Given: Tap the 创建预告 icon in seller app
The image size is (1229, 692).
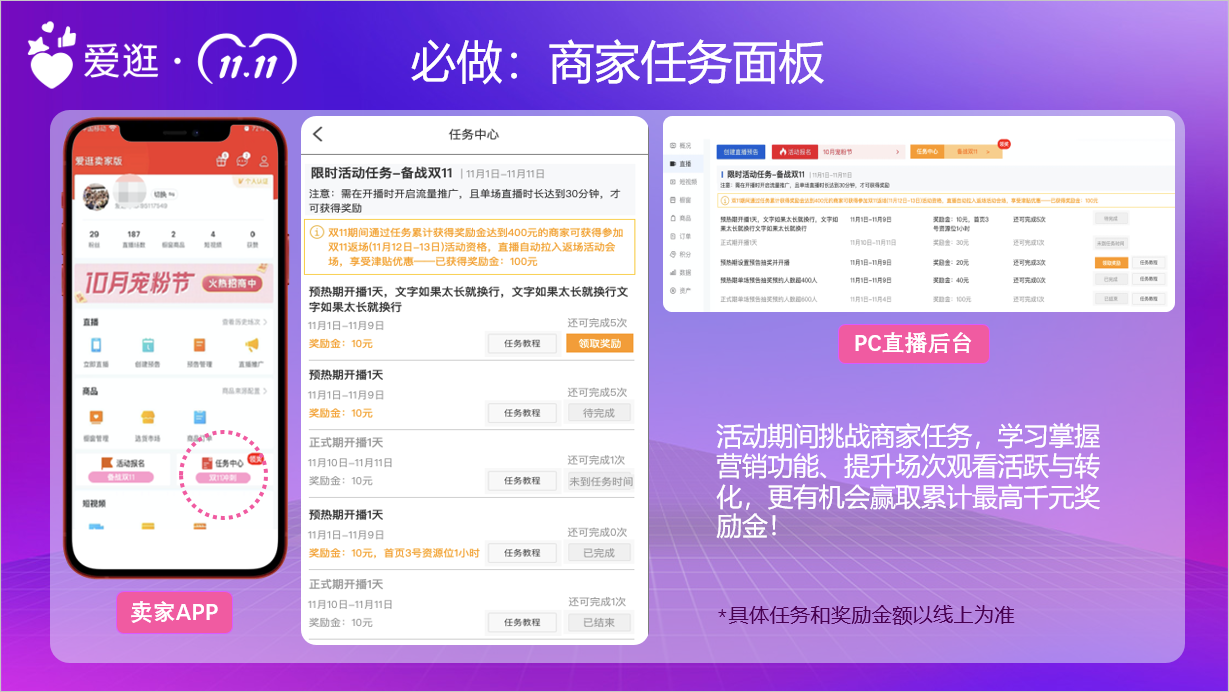Looking at the screenshot, I should click(148, 345).
